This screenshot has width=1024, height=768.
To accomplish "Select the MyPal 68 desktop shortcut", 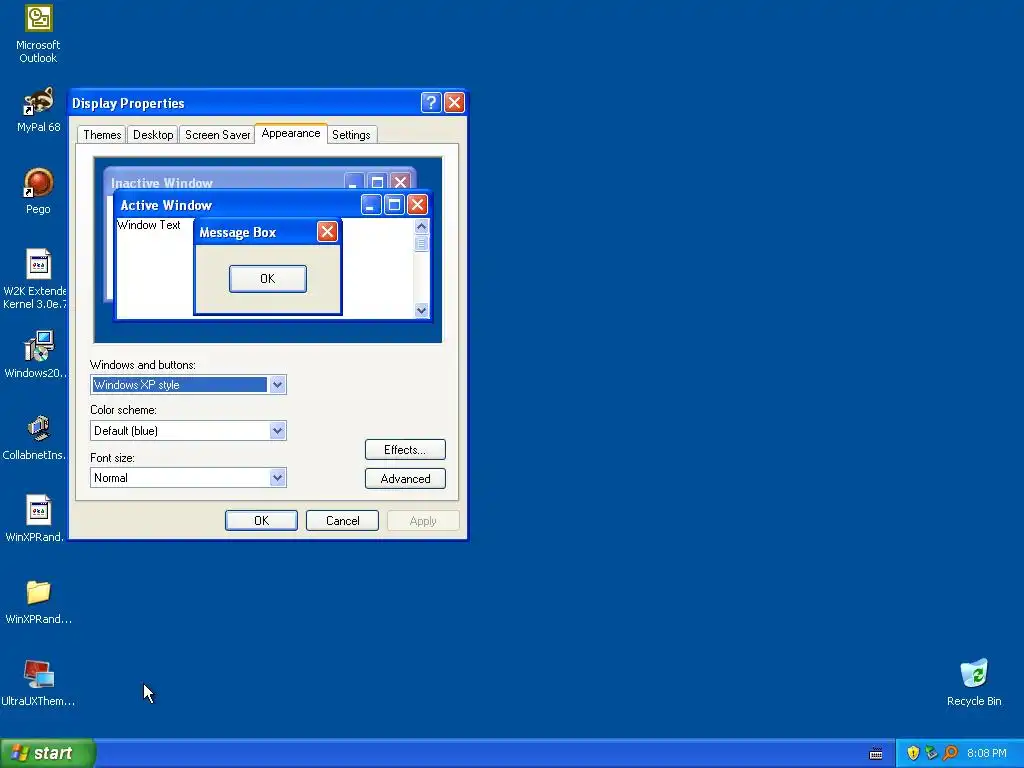I will pyautogui.click(x=38, y=110).
